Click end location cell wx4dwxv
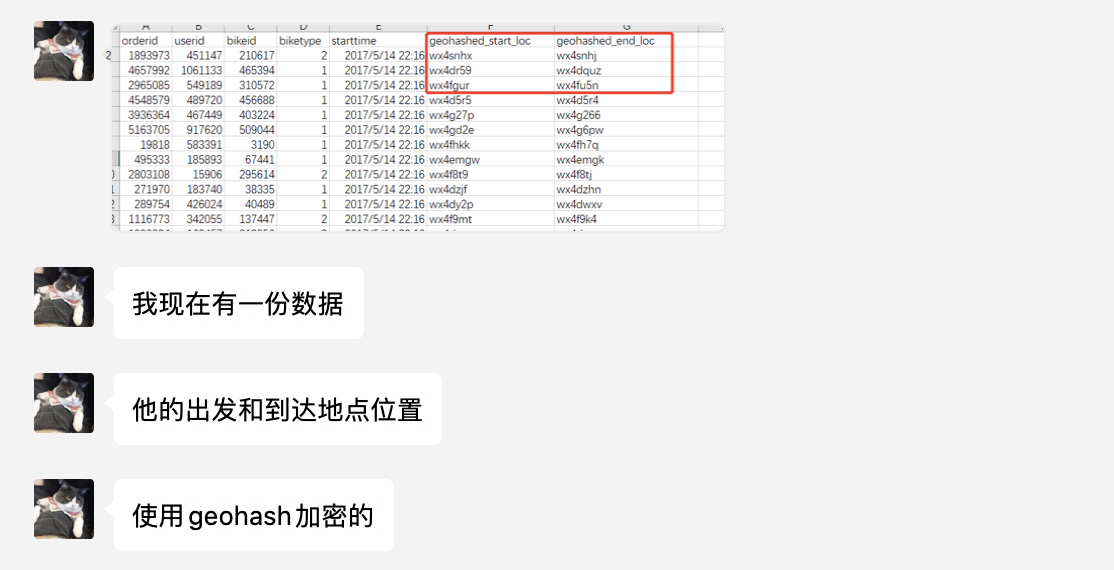Image resolution: width=1114 pixels, height=570 pixels. tap(626, 204)
